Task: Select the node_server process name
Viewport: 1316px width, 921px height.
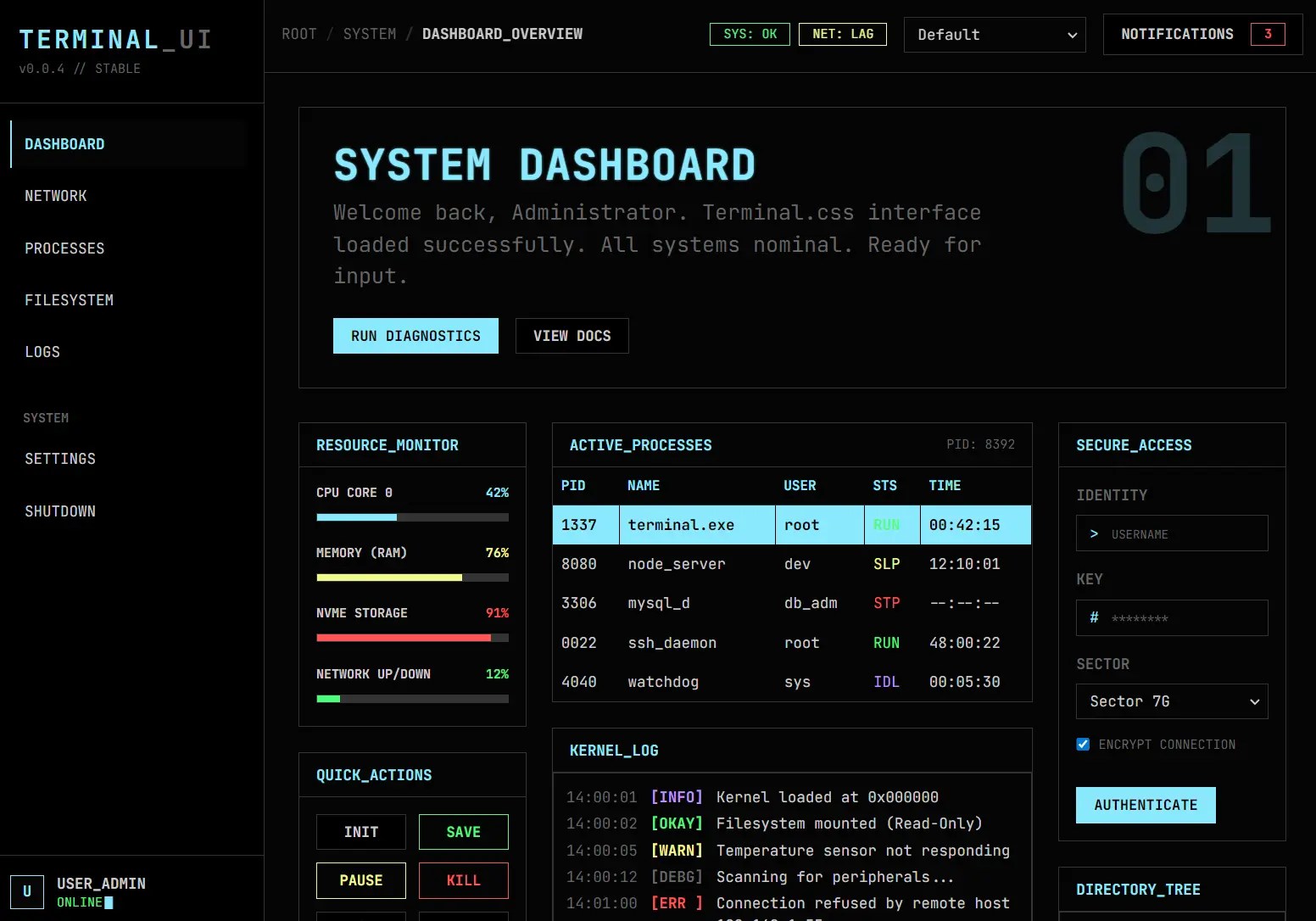Action: click(677, 564)
